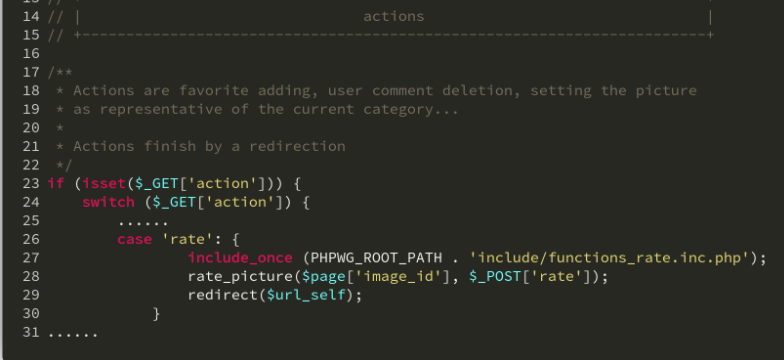Click the closing brace on line 30
The height and width of the screenshot is (360, 784).
[156, 314]
